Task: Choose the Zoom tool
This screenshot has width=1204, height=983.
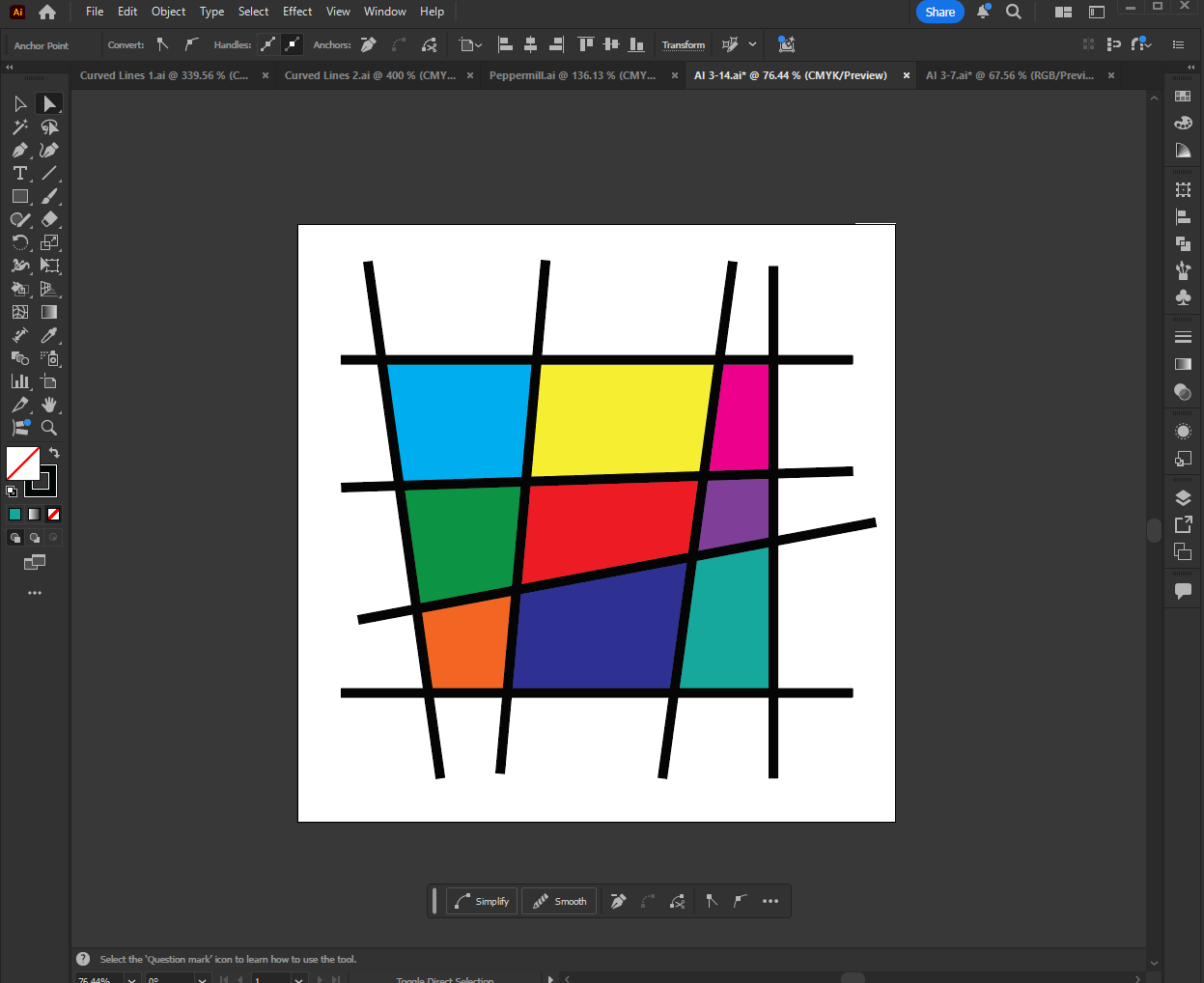Action: click(49, 428)
